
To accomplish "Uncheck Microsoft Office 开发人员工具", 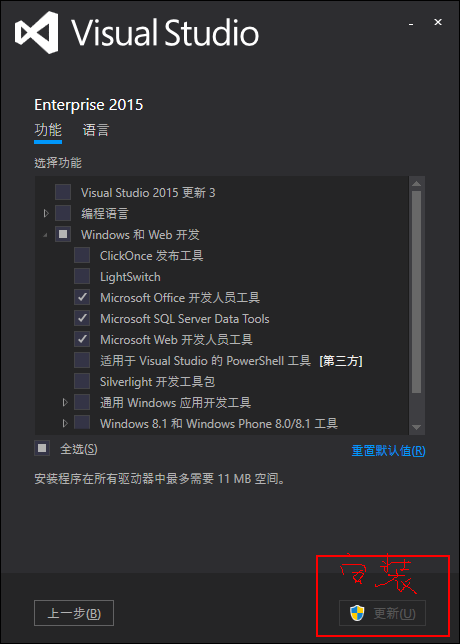I will pyautogui.click(x=82, y=297).
